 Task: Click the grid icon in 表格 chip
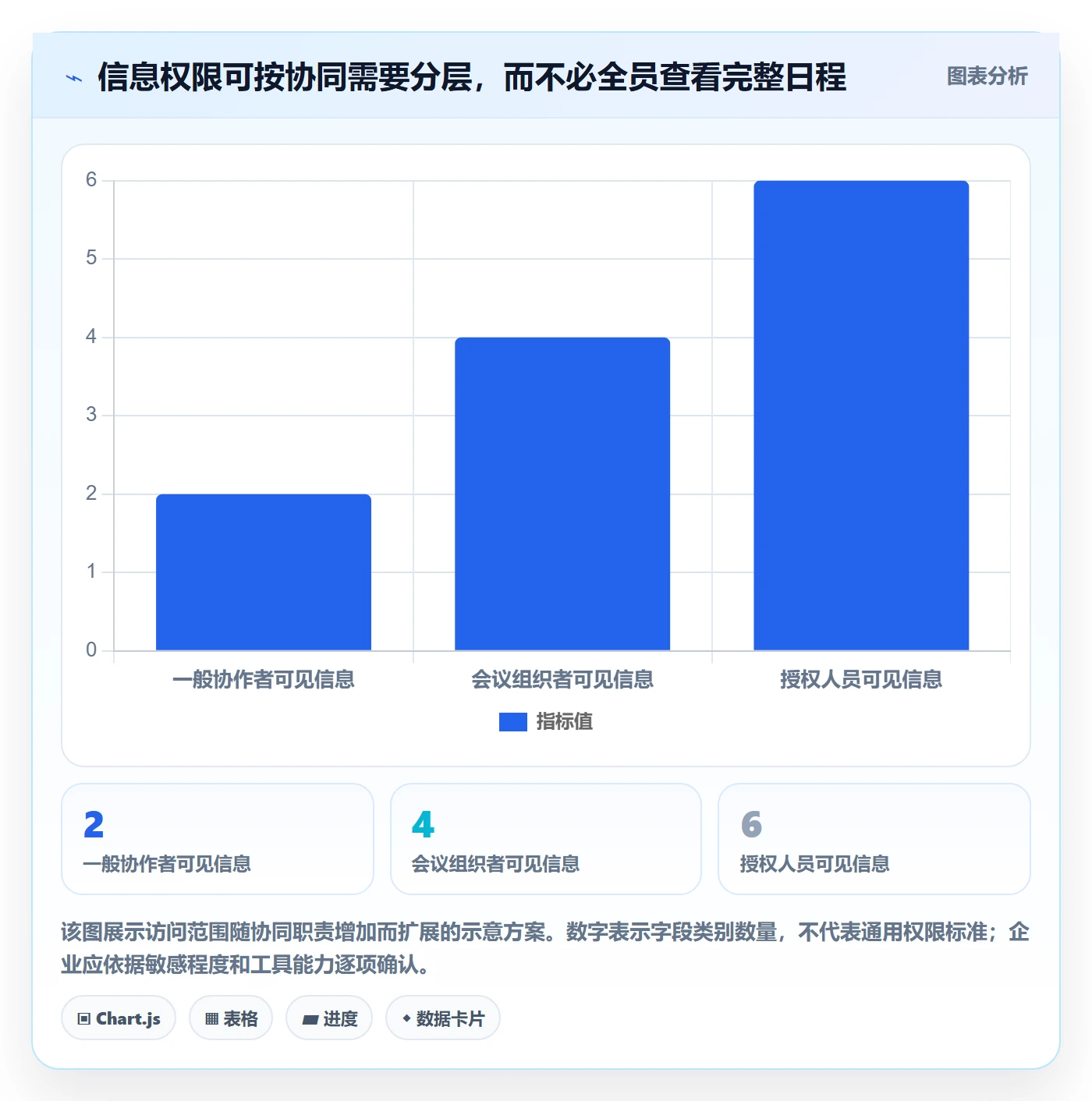(211, 1019)
